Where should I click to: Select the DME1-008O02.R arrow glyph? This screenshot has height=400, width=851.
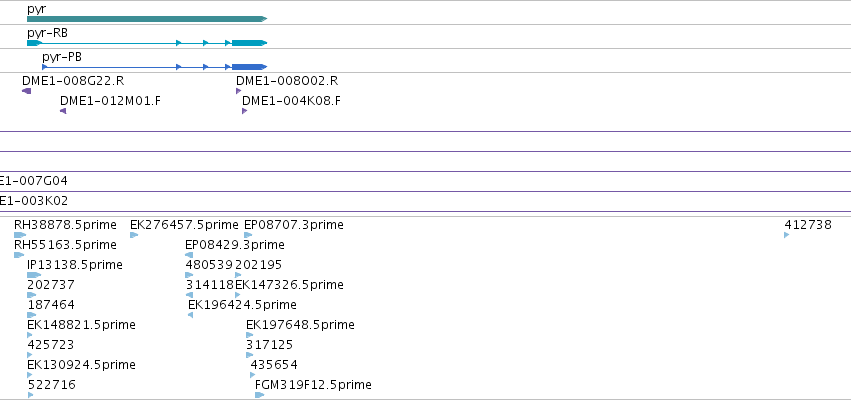point(238,91)
